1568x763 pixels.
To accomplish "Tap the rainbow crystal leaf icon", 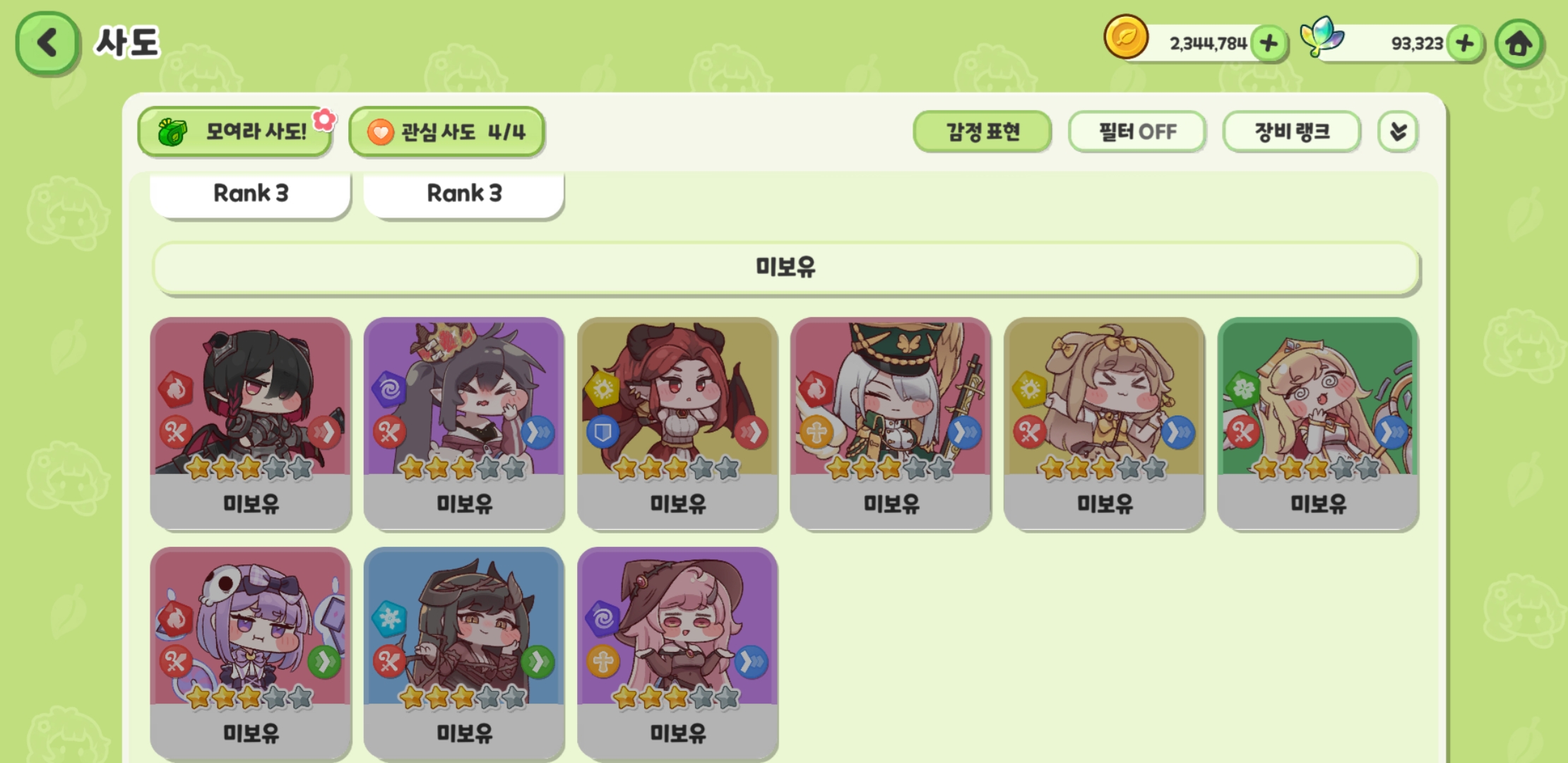I will pyautogui.click(x=1321, y=37).
